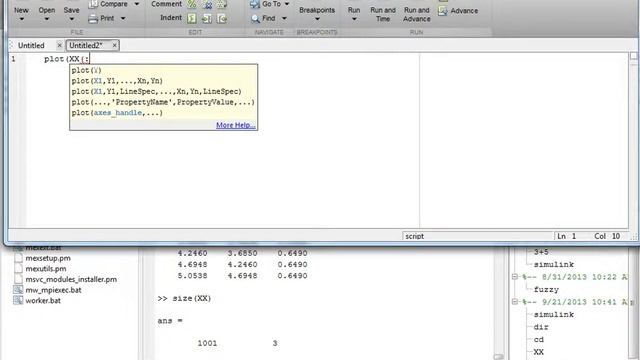640x360 pixels.
Task: Click line number 1 in the gutter
Action: (13, 59)
